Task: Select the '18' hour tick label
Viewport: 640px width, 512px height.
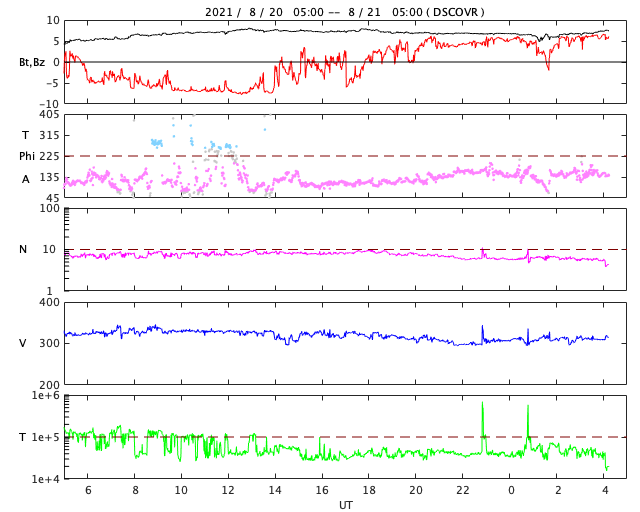Action: 369,490
